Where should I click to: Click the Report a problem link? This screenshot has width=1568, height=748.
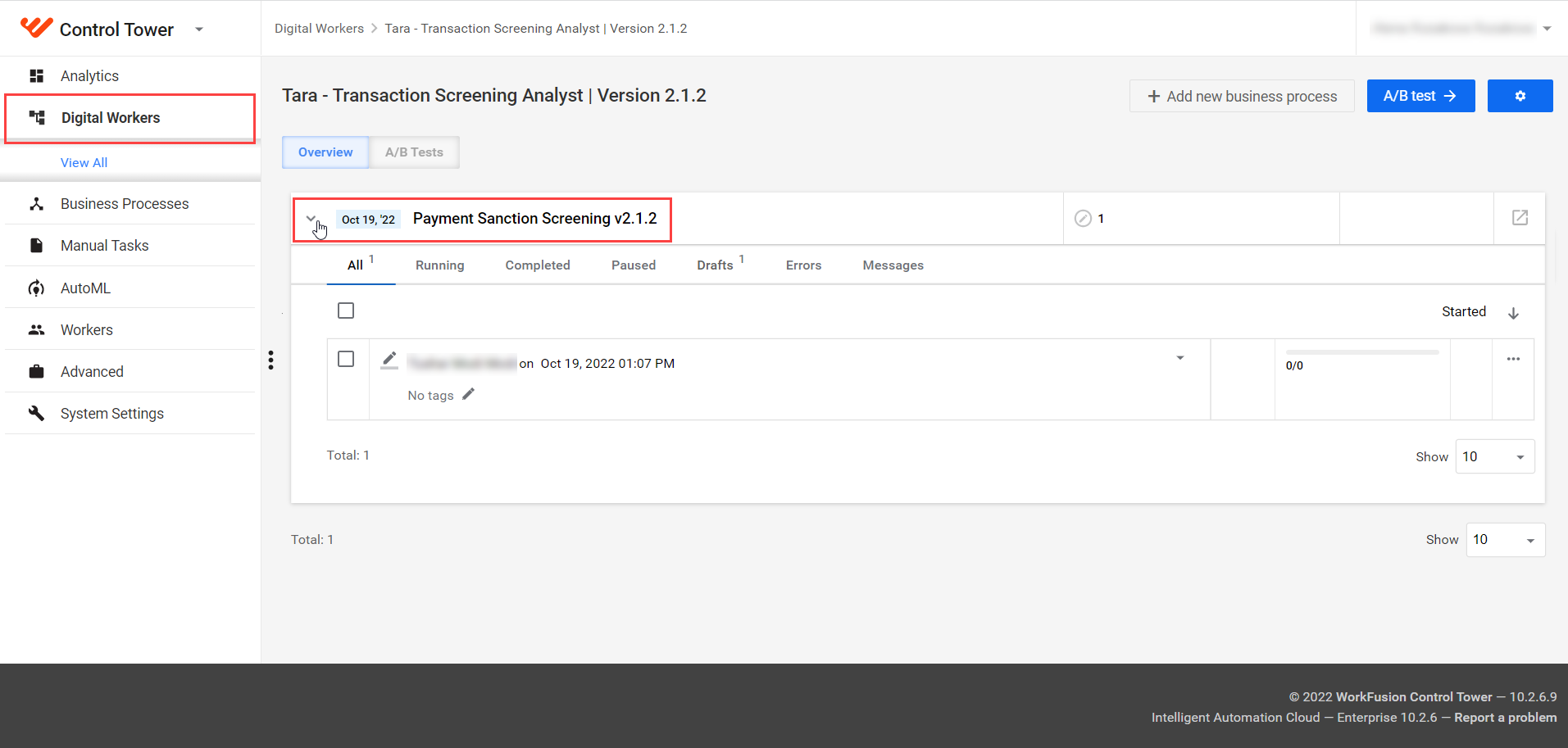click(x=1505, y=718)
